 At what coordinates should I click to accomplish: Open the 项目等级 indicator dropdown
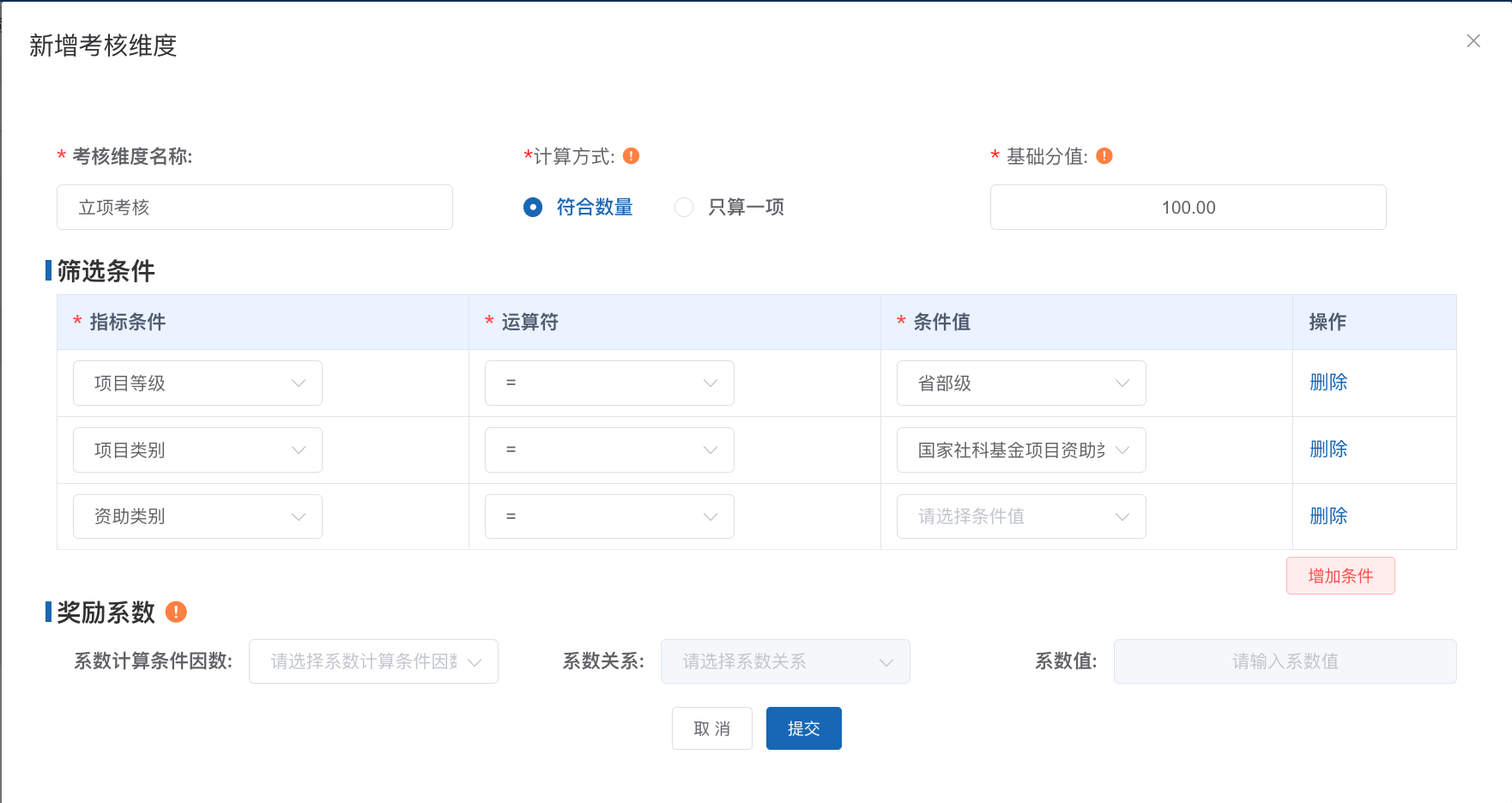(197, 383)
